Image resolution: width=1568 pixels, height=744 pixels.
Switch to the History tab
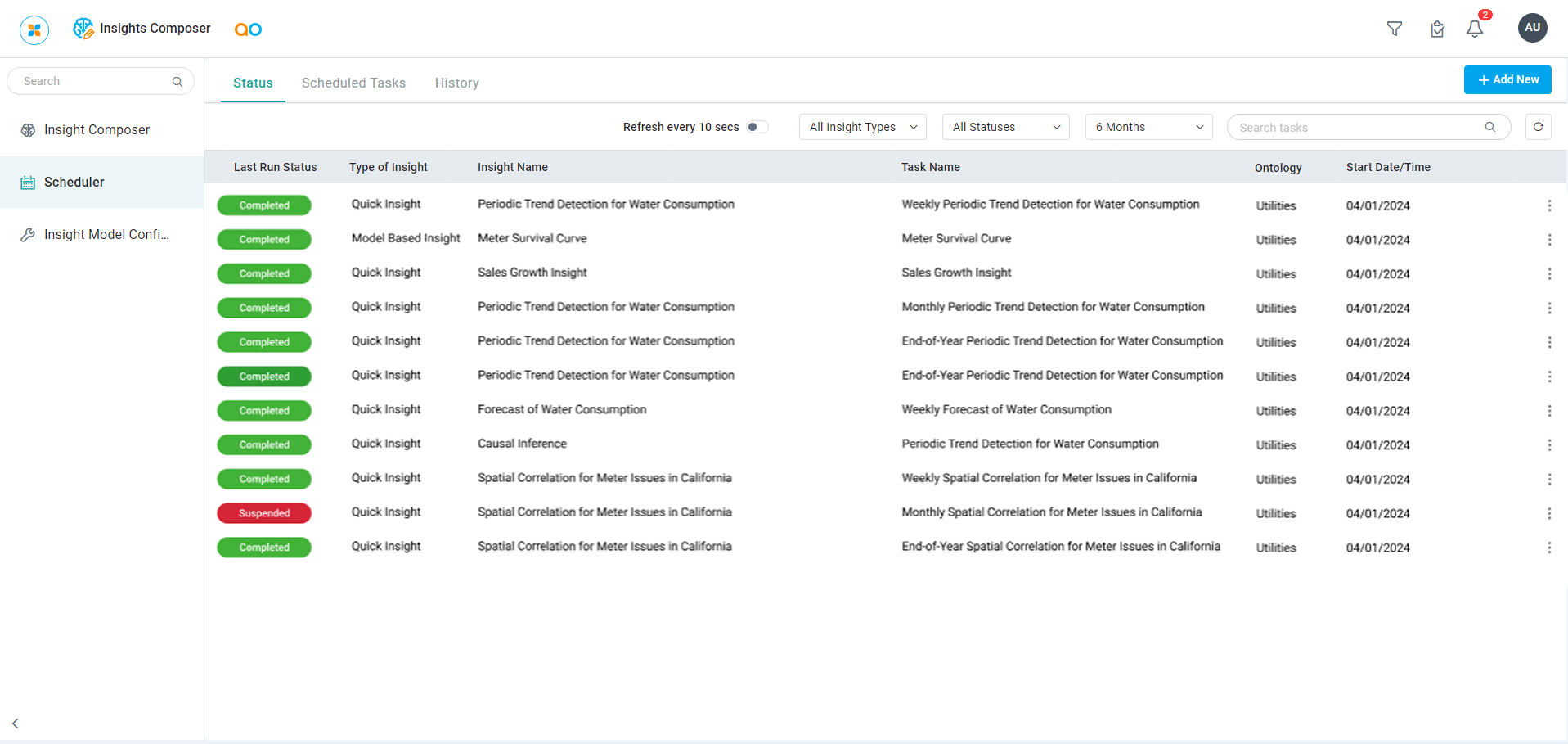tap(456, 83)
